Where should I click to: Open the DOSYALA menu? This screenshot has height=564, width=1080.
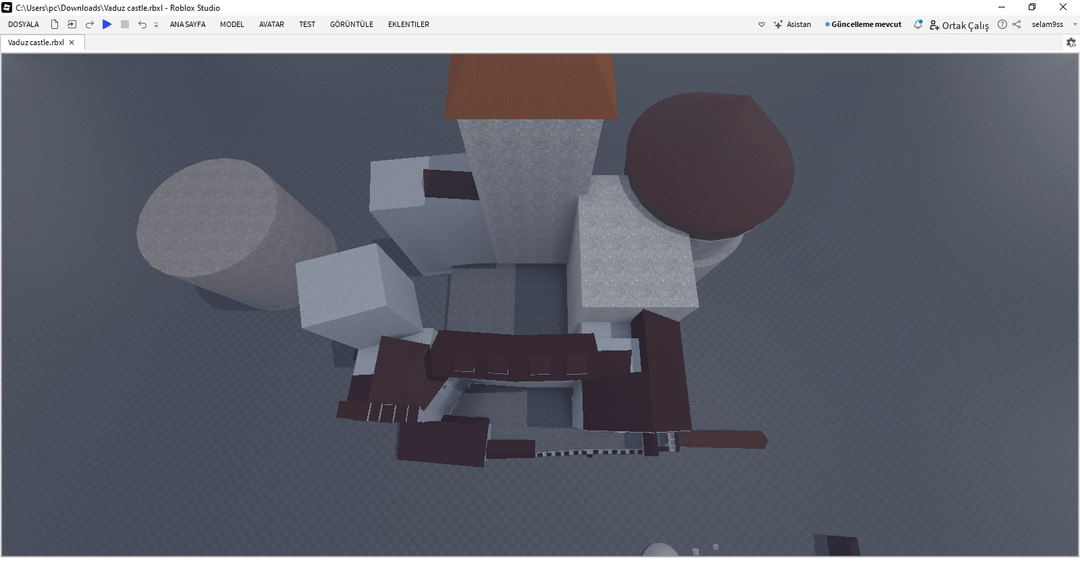[23, 24]
